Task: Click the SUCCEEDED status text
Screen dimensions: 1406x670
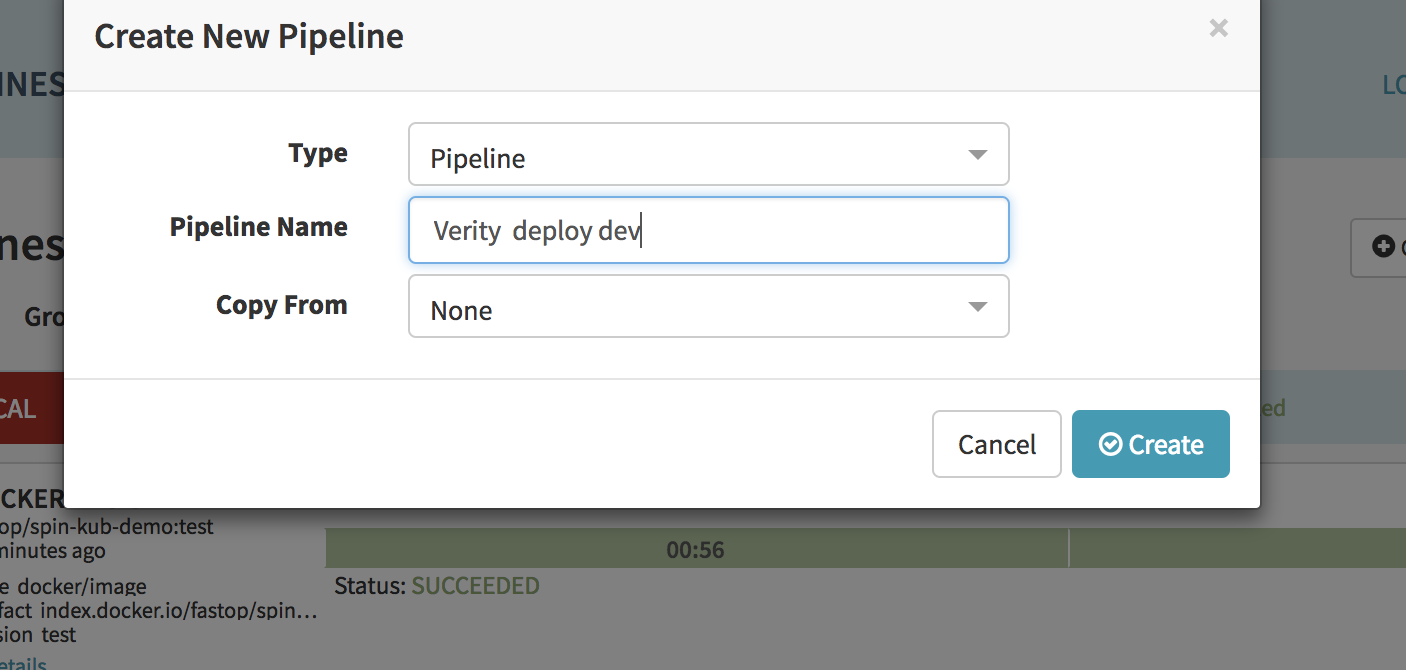Action: click(x=475, y=586)
